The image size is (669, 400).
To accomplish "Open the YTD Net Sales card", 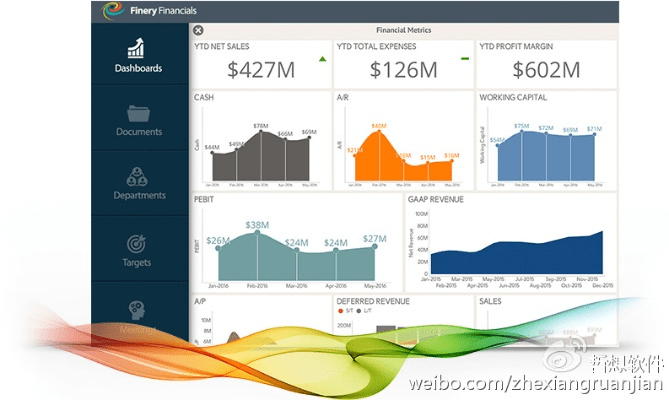I will click(x=260, y=63).
